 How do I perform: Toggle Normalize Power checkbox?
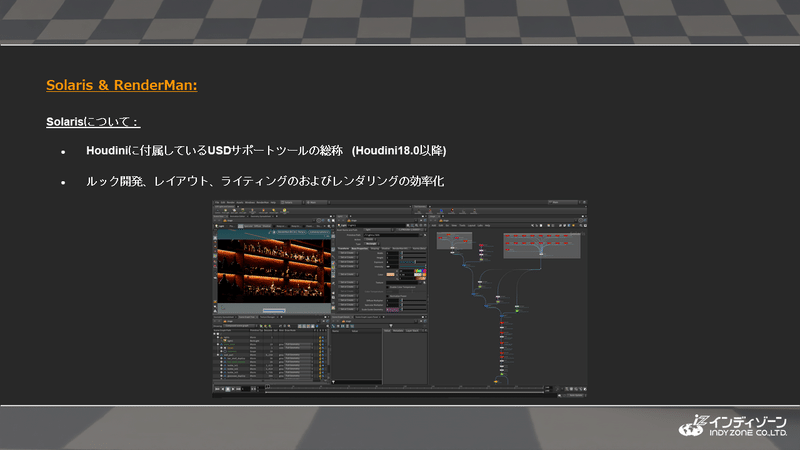coord(388,296)
